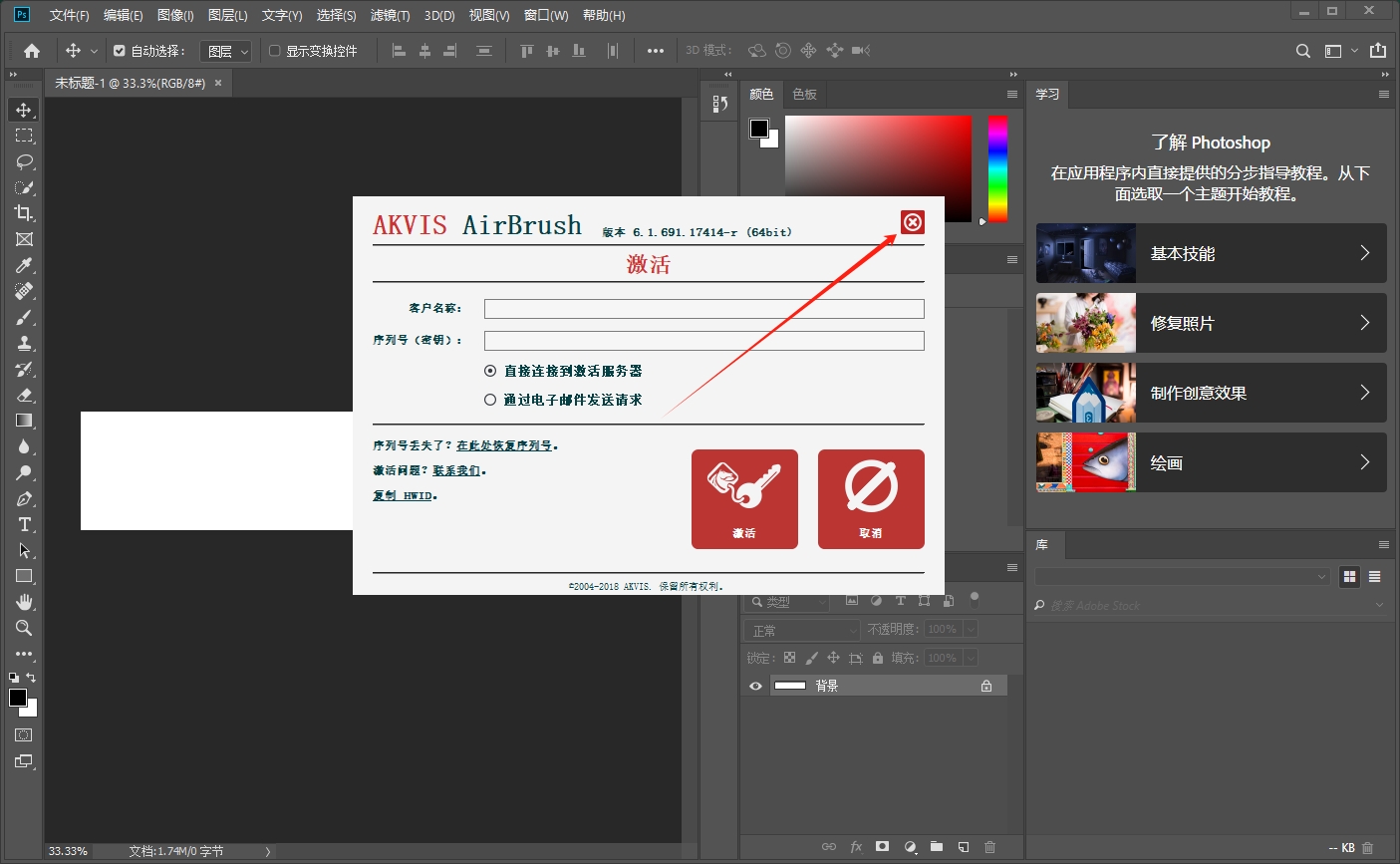Select the Pen tool
The height and width of the screenshot is (864, 1400).
coord(24,498)
